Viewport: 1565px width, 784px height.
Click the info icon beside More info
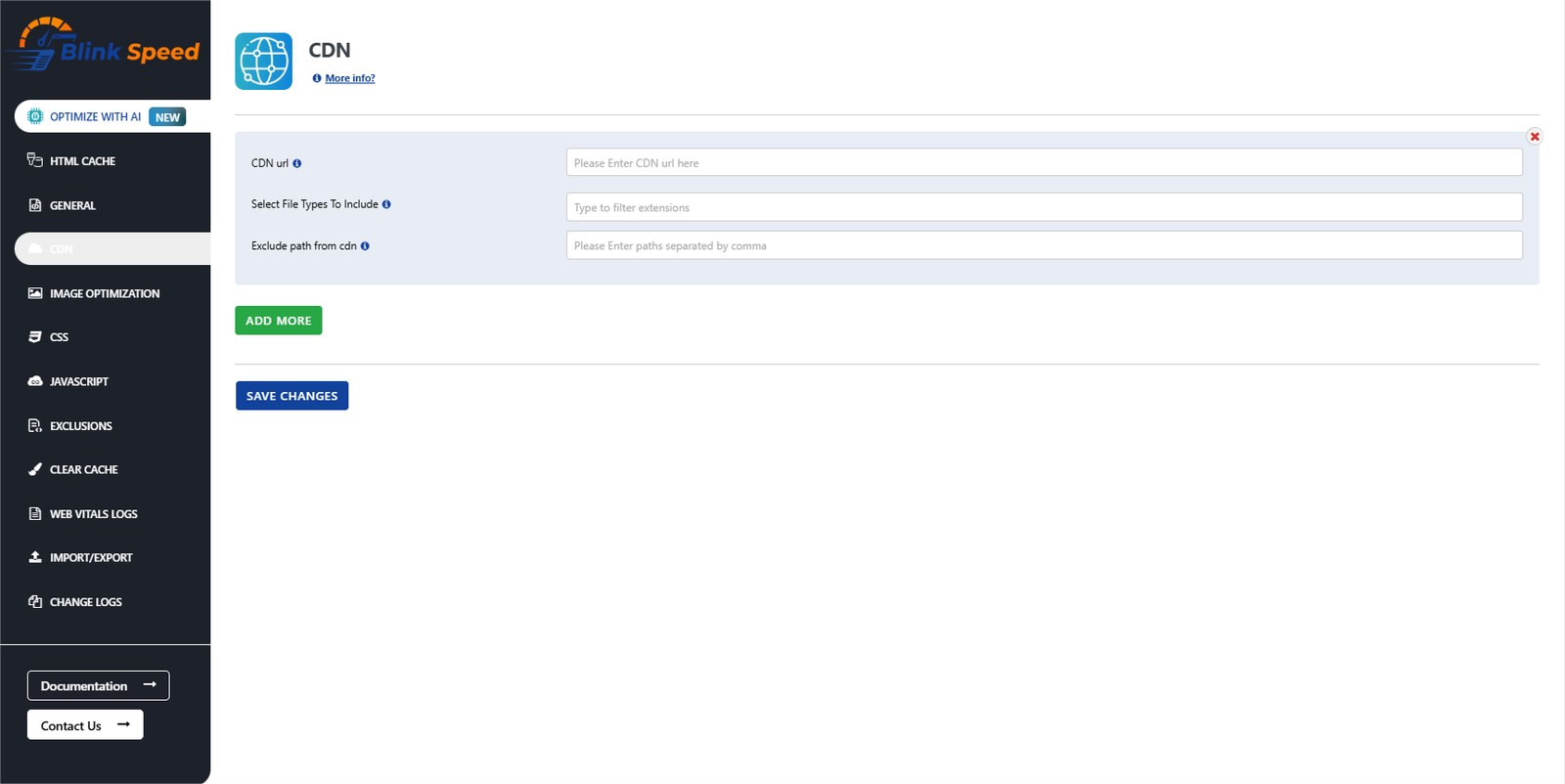317,78
